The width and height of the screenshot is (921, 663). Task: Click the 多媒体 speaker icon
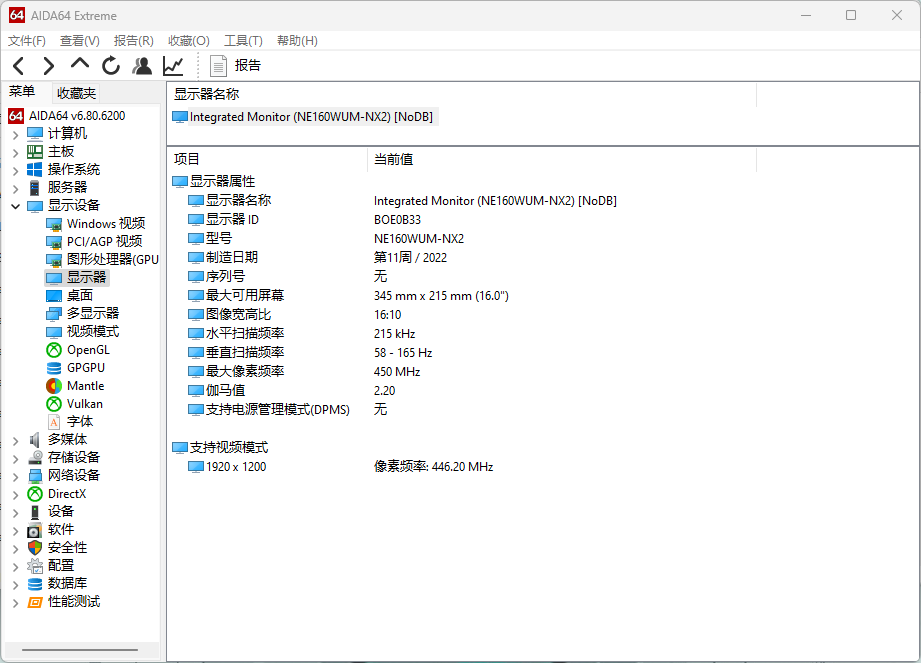(x=35, y=440)
